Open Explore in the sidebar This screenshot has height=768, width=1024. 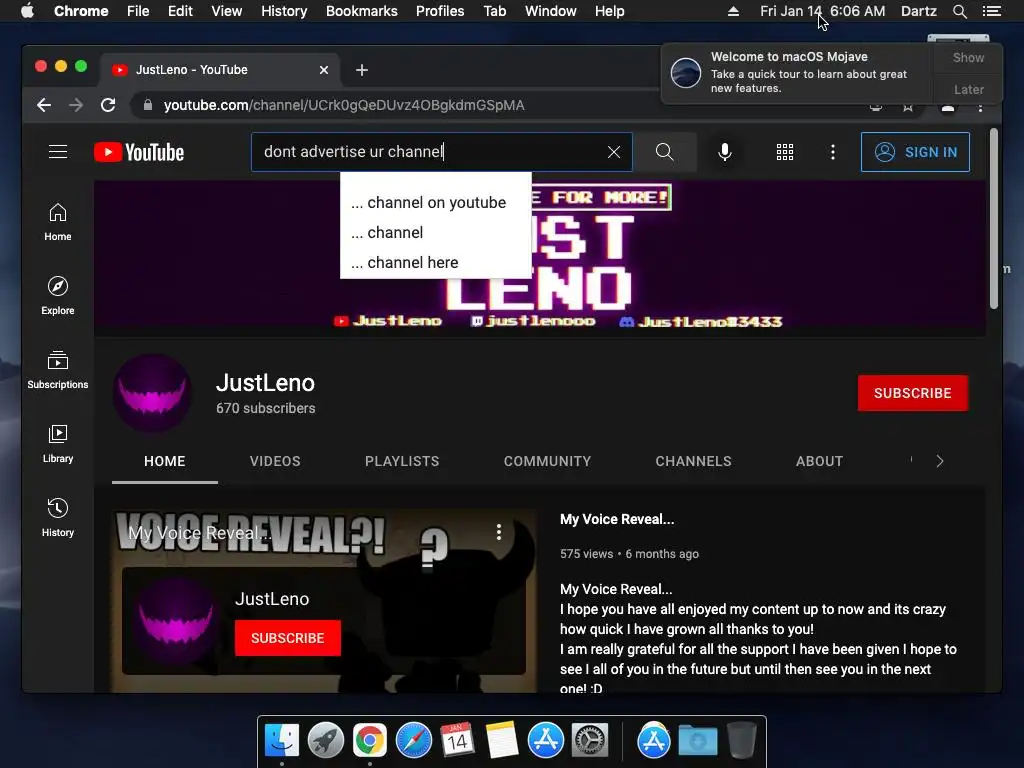pos(57,296)
